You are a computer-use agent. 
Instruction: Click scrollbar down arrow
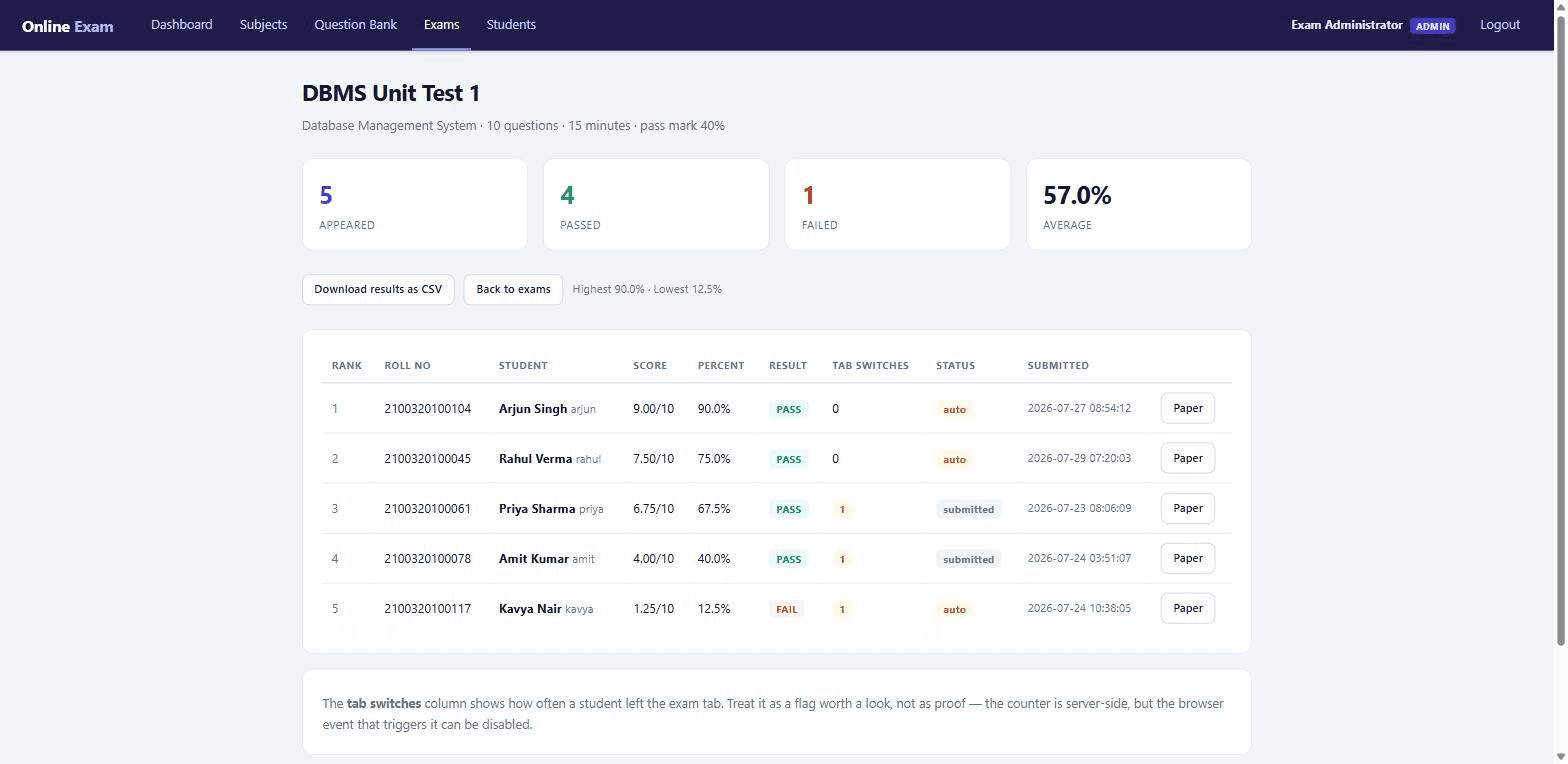click(1561, 757)
